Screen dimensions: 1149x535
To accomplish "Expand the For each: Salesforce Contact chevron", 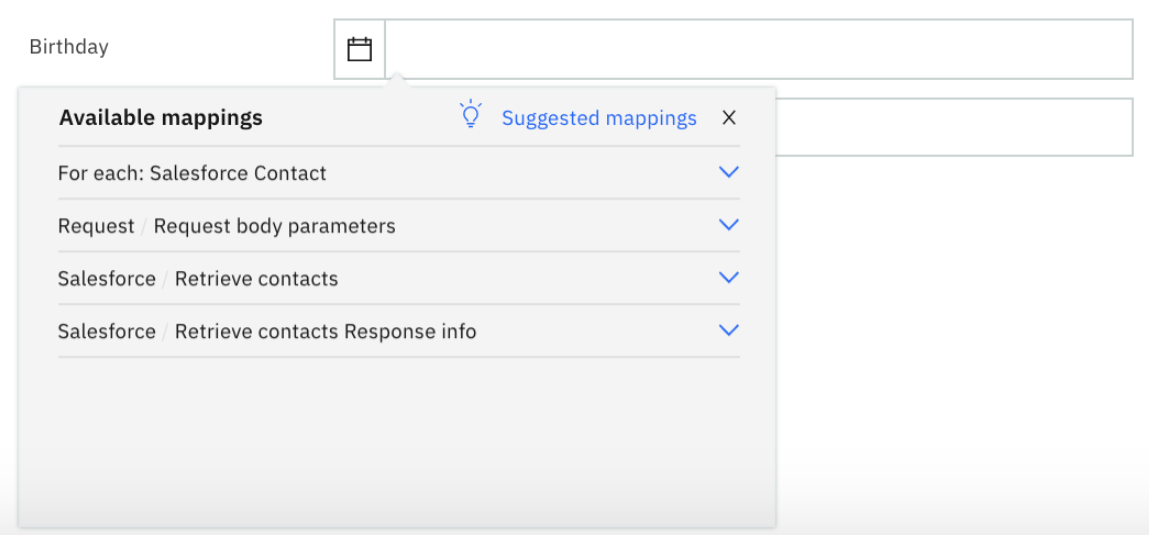I will coord(729,172).
